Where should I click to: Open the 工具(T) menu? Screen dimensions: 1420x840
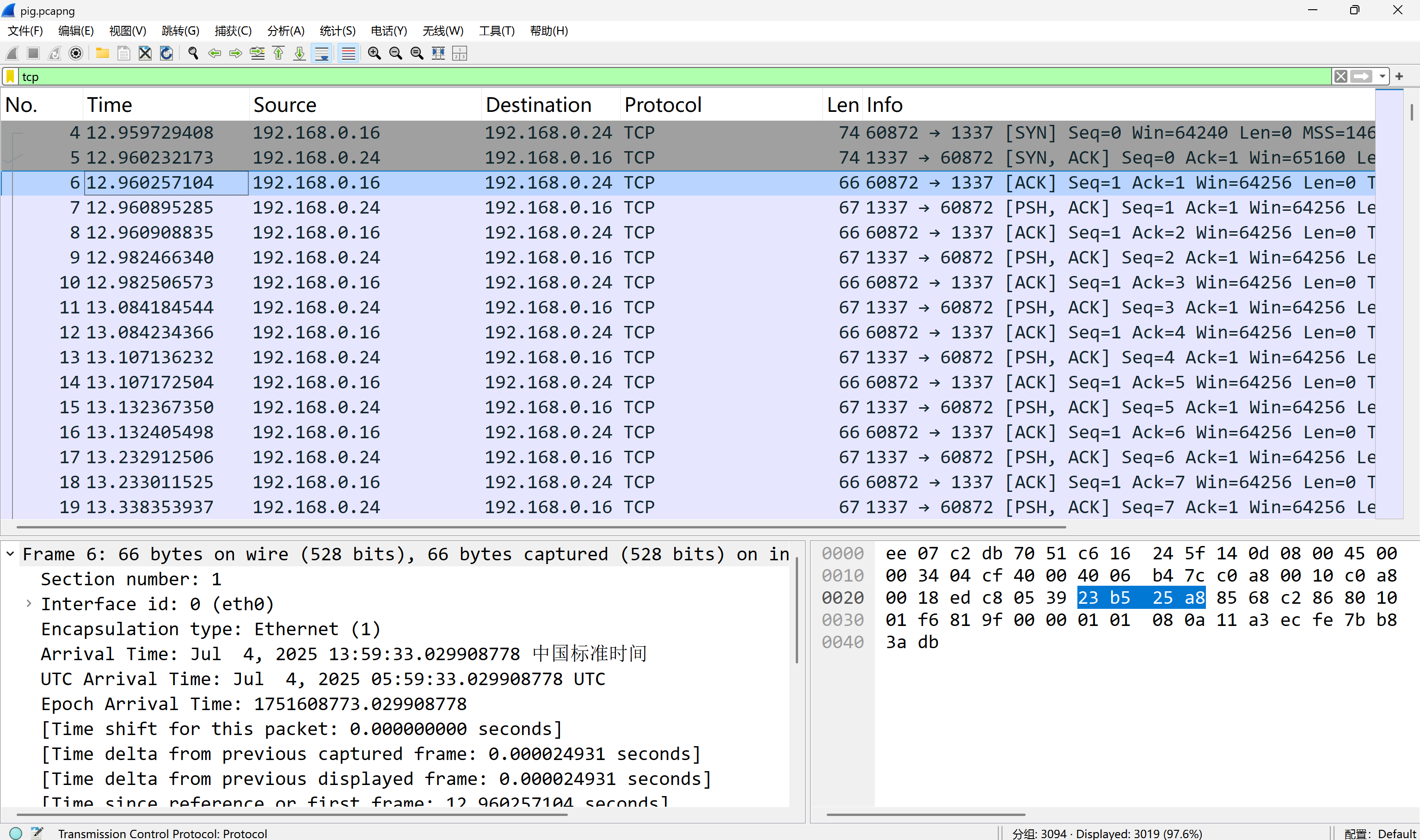pyautogui.click(x=496, y=31)
